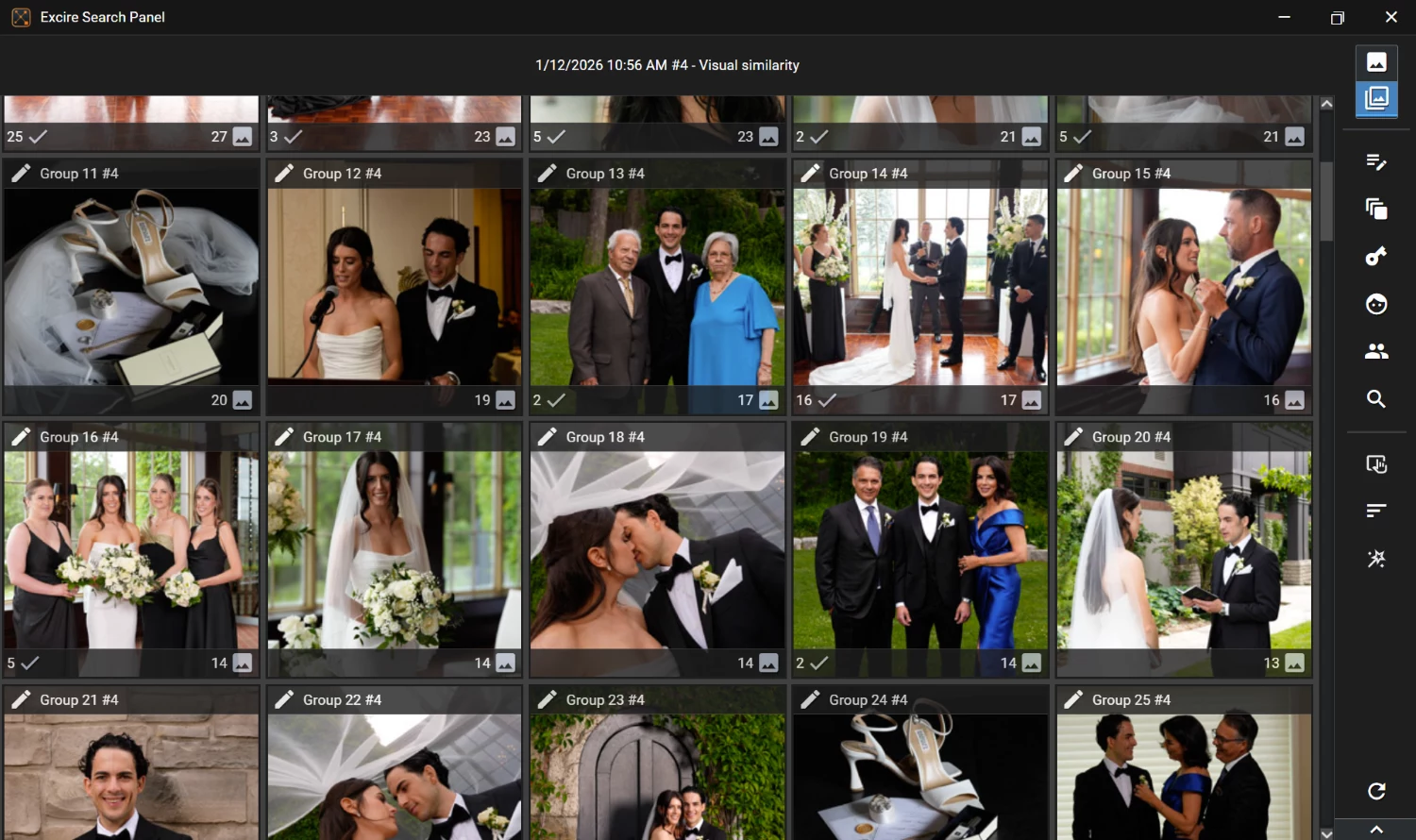
Task: Open Group 12 bride at microphone thumbnail
Action: point(395,287)
